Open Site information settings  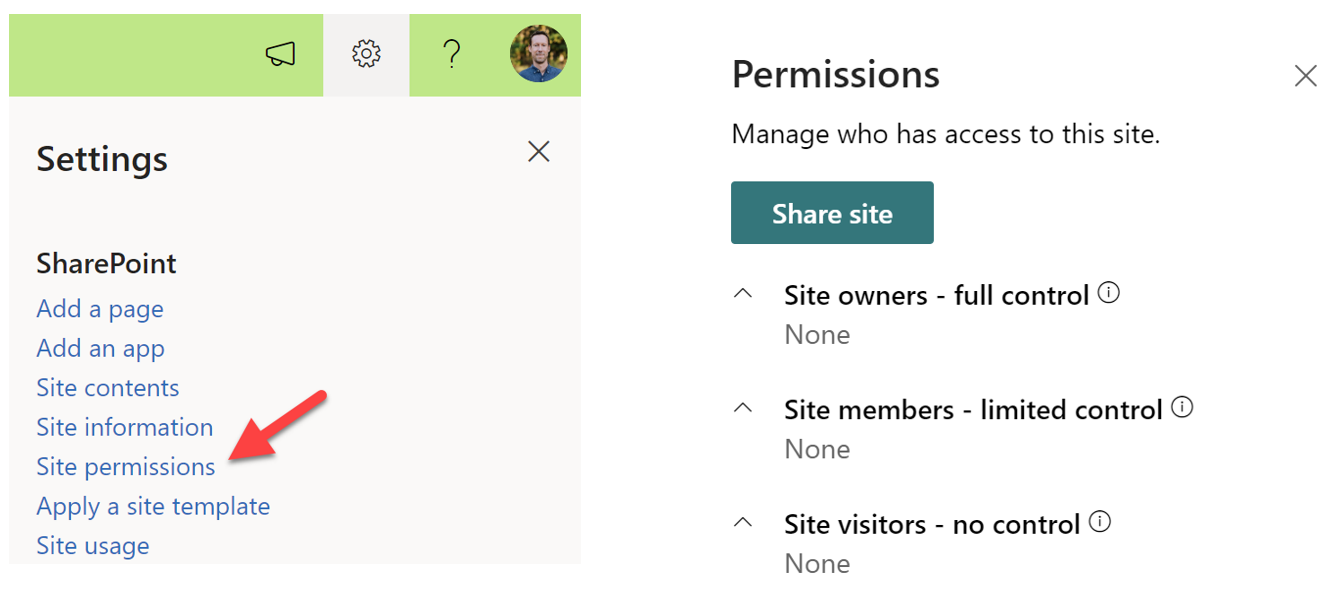coord(124,427)
